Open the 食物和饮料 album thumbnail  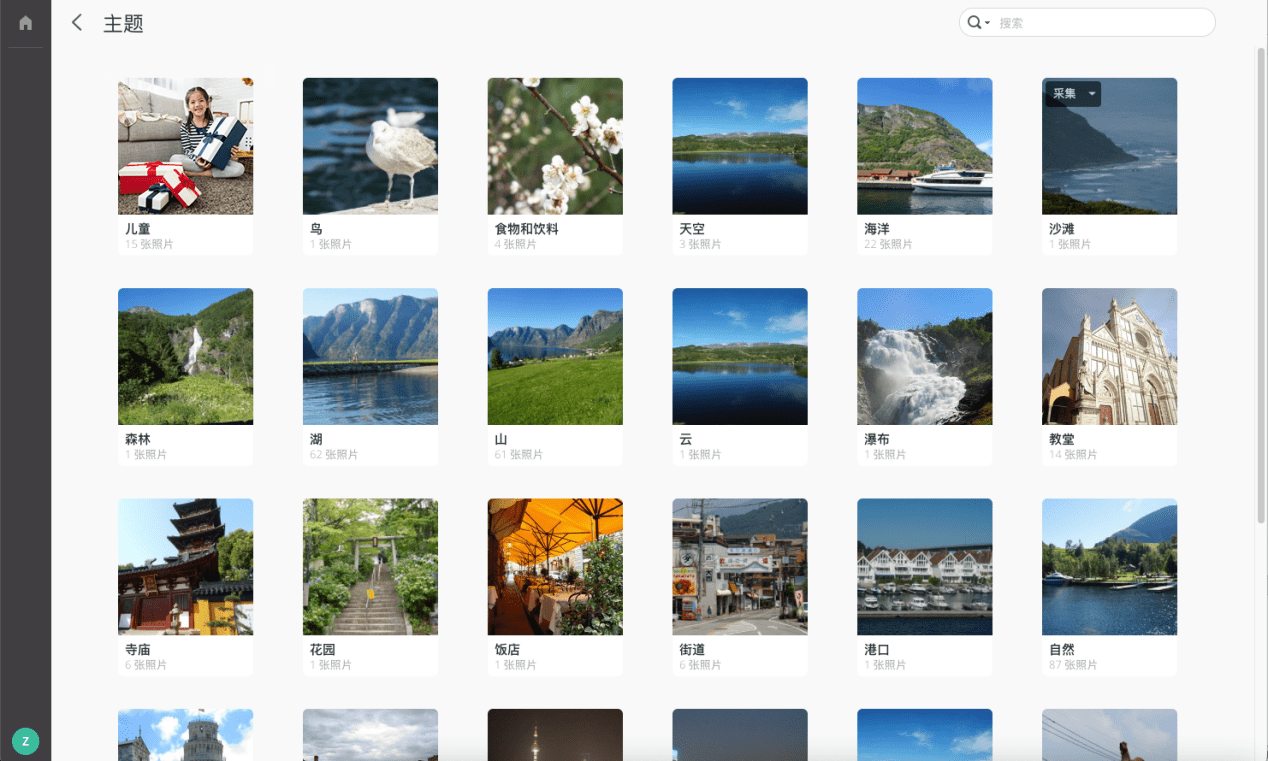pyautogui.click(x=555, y=146)
